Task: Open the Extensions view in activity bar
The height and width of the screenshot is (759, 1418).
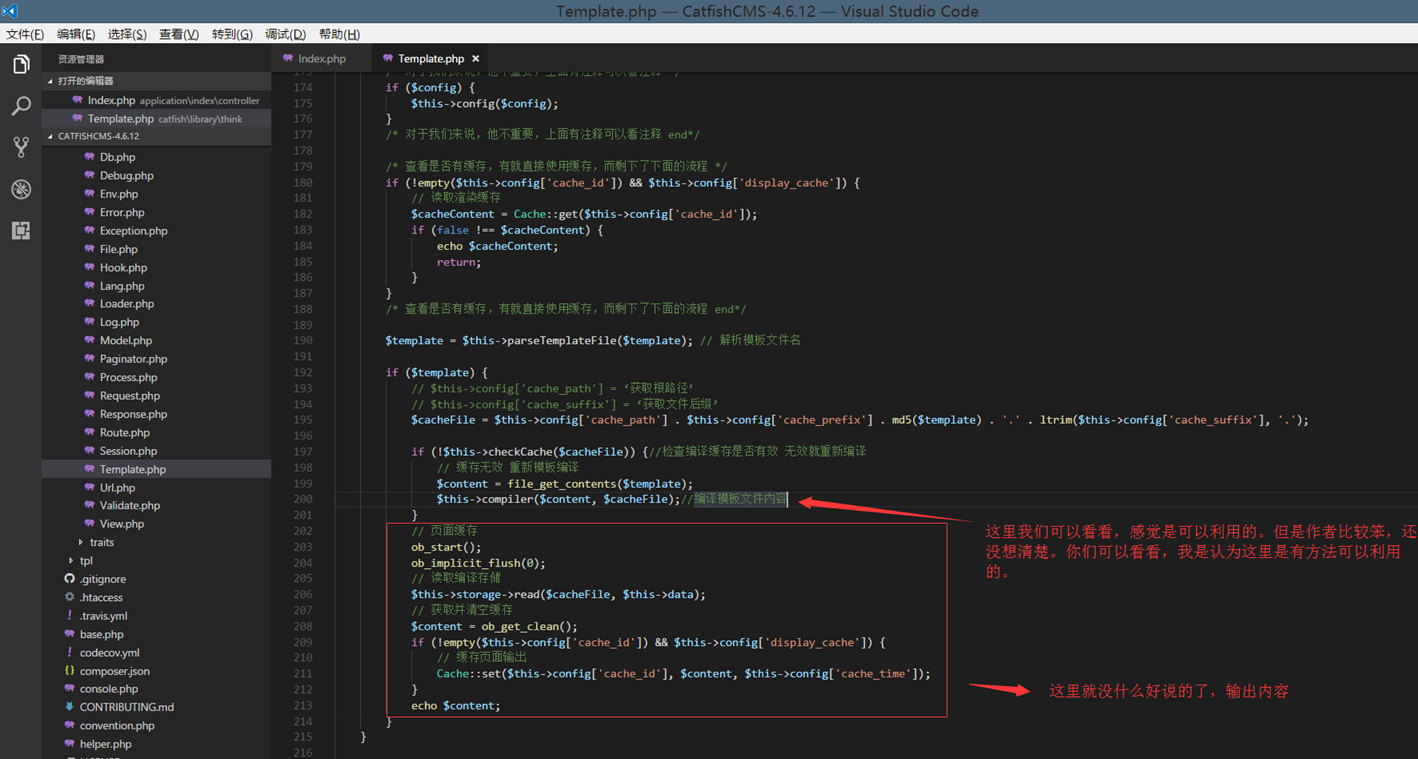Action: pyautogui.click(x=21, y=231)
